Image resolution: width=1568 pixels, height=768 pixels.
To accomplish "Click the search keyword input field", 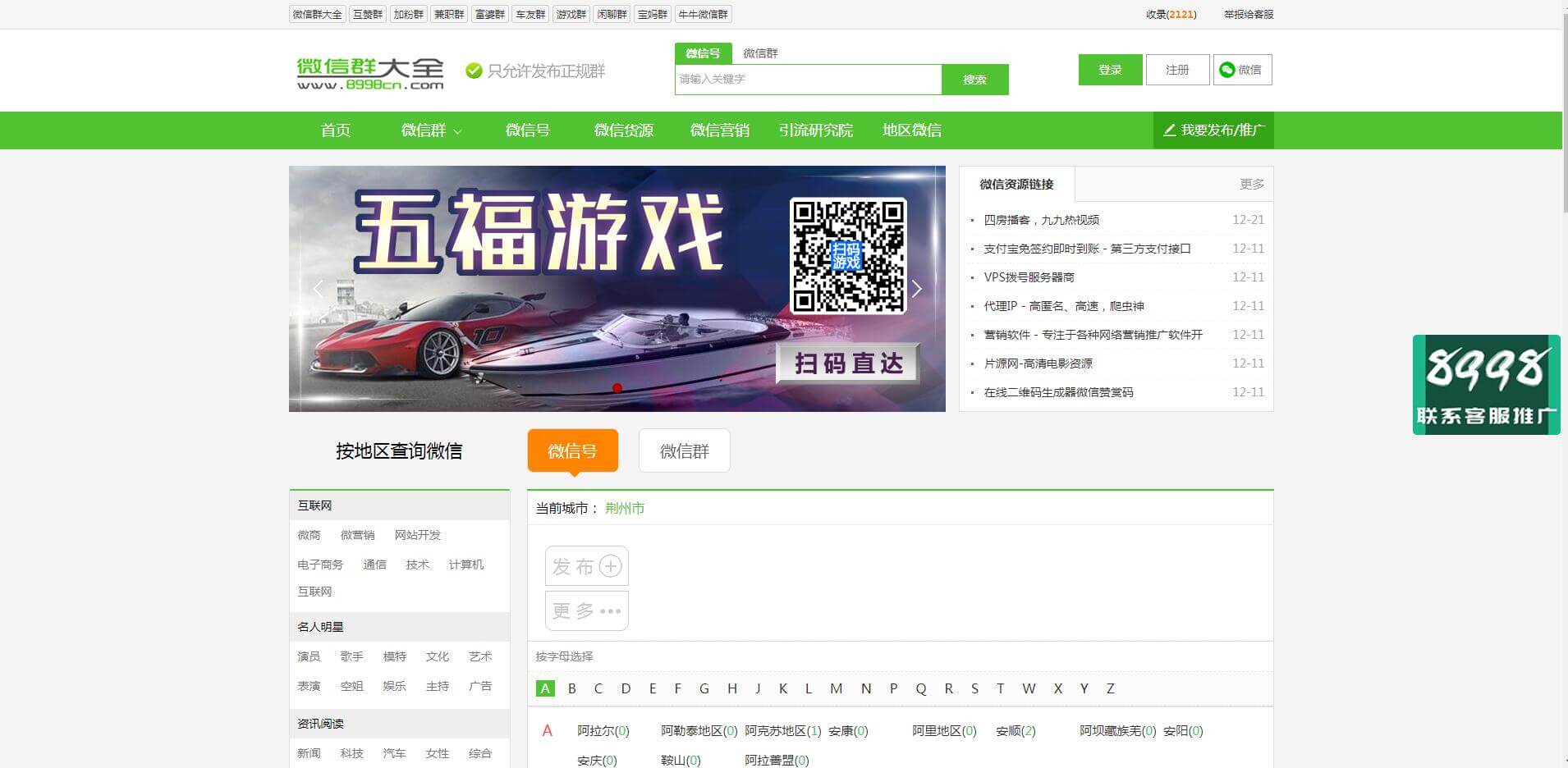I will point(807,79).
